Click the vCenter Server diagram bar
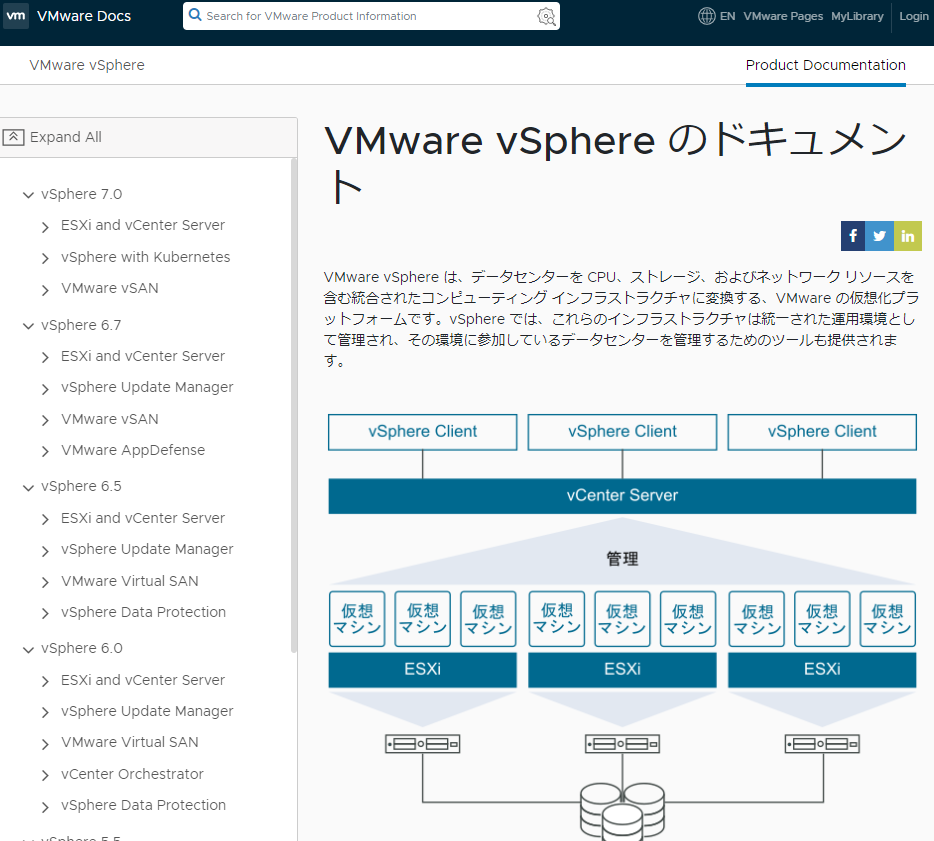 click(x=622, y=496)
